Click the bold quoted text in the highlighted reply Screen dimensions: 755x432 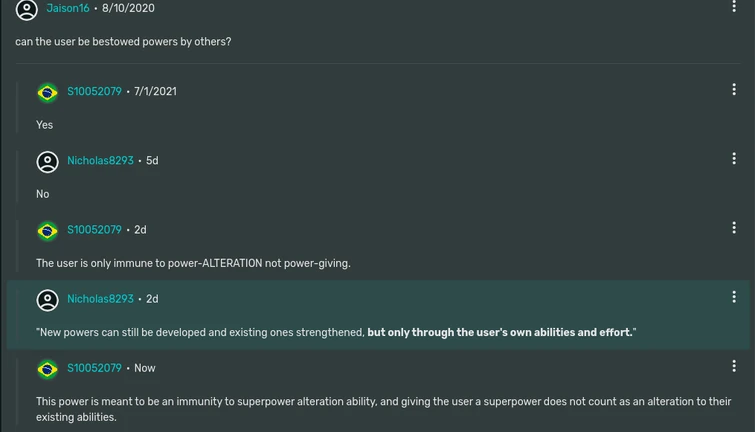click(x=500, y=333)
